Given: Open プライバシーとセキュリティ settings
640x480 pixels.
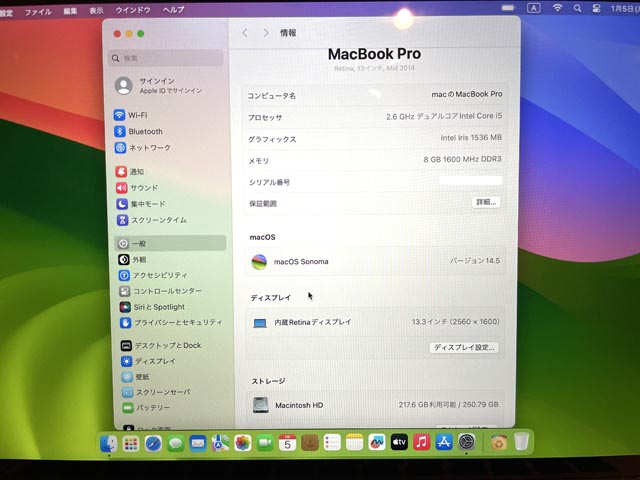Looking at the screenshot, I should (x=177, y=323).
